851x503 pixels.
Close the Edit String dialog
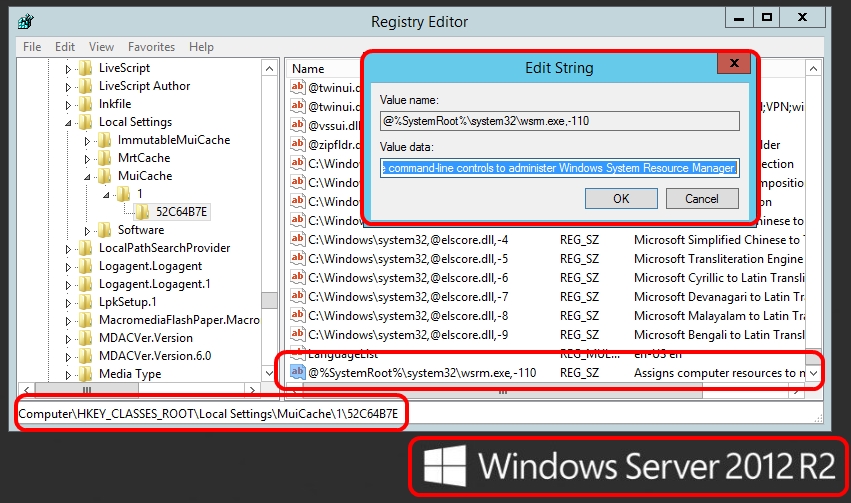(734, 63)
